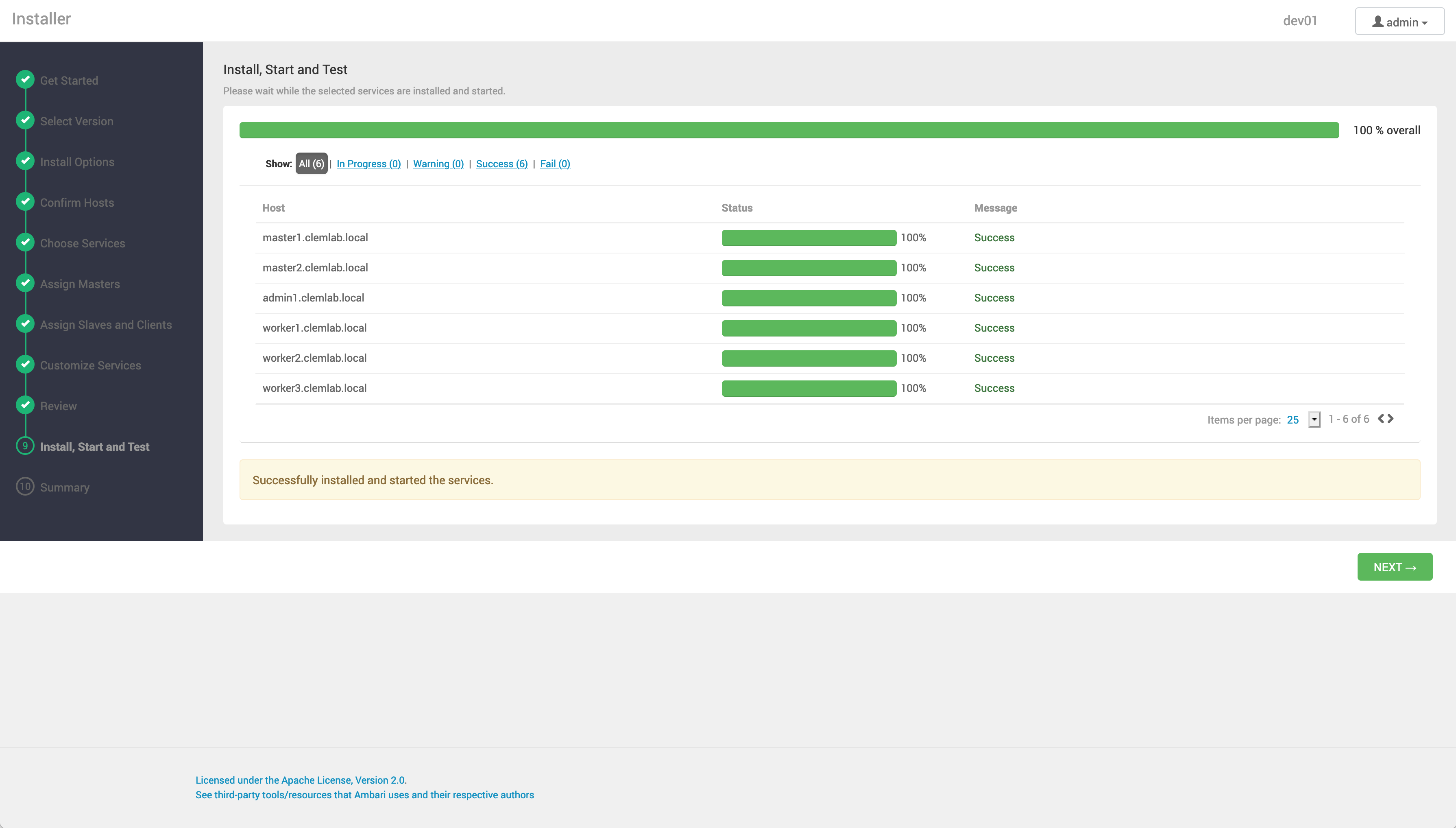
Task: Click the Review step checkmark icon
Action: point(25,406)
